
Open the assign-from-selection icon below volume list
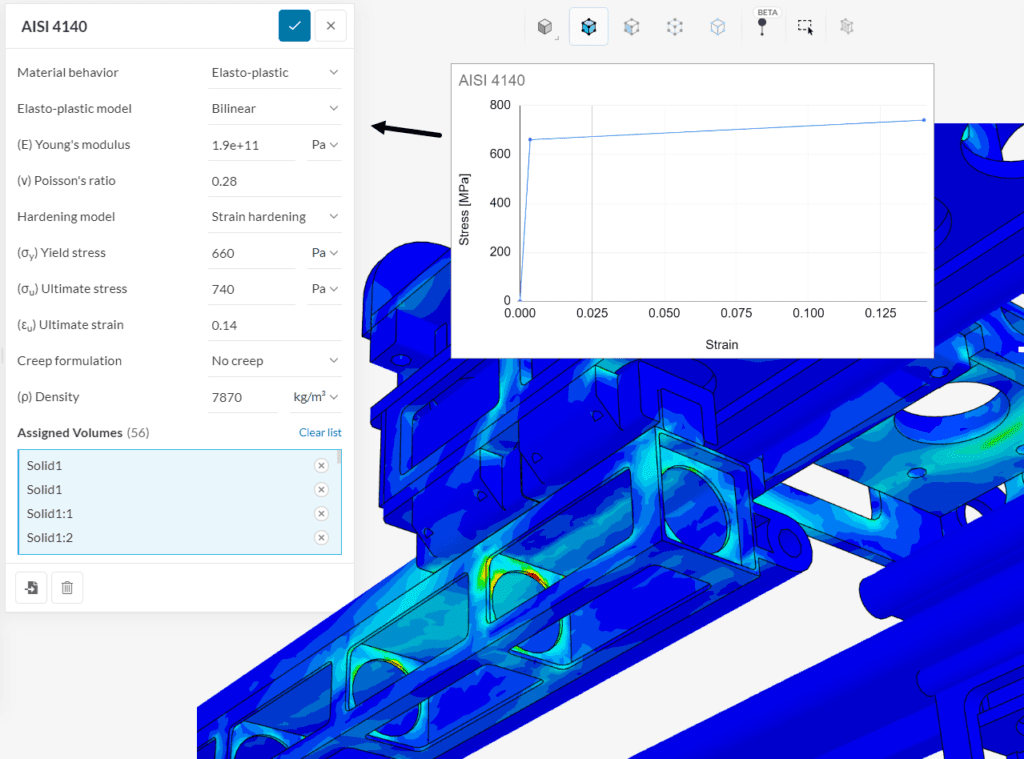click(30, 588)
